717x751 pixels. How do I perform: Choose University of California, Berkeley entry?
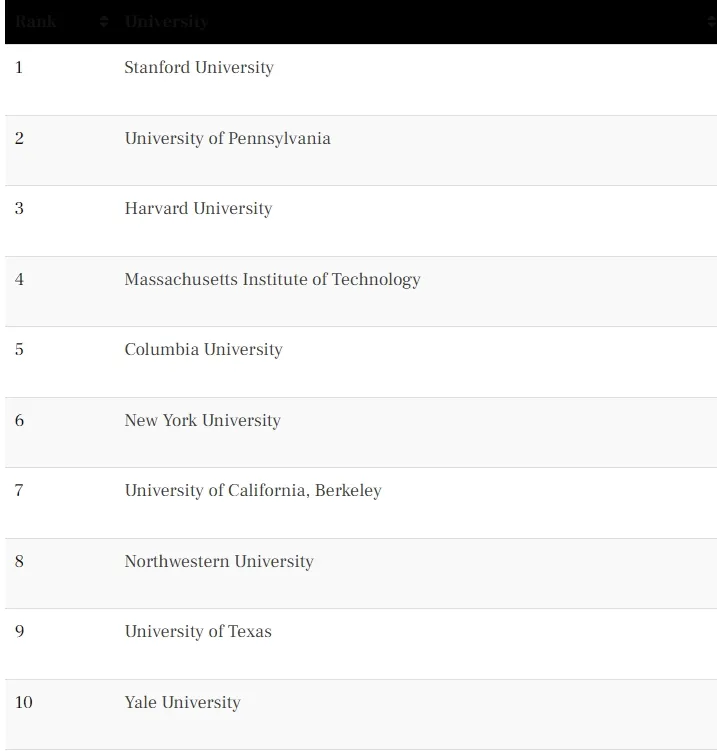coord(253,490)
